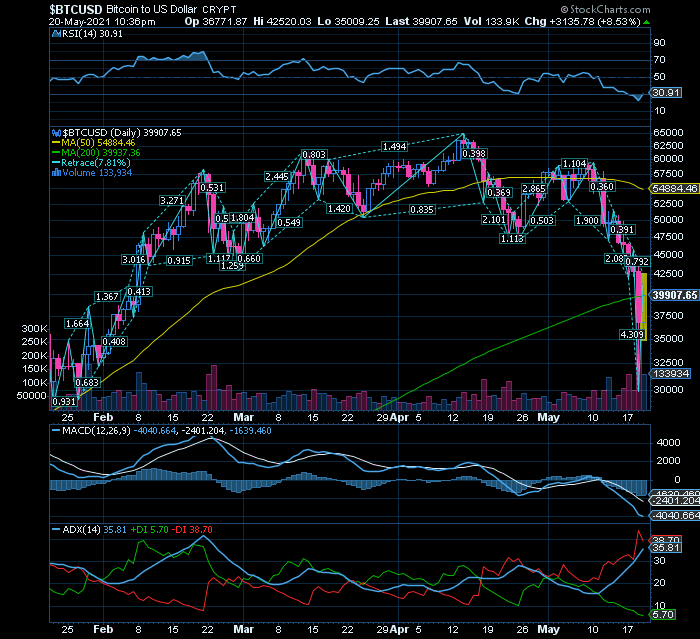
Task: Click the 'MA(200) 39937.36' legend entry
Action: tap(101, 153)
